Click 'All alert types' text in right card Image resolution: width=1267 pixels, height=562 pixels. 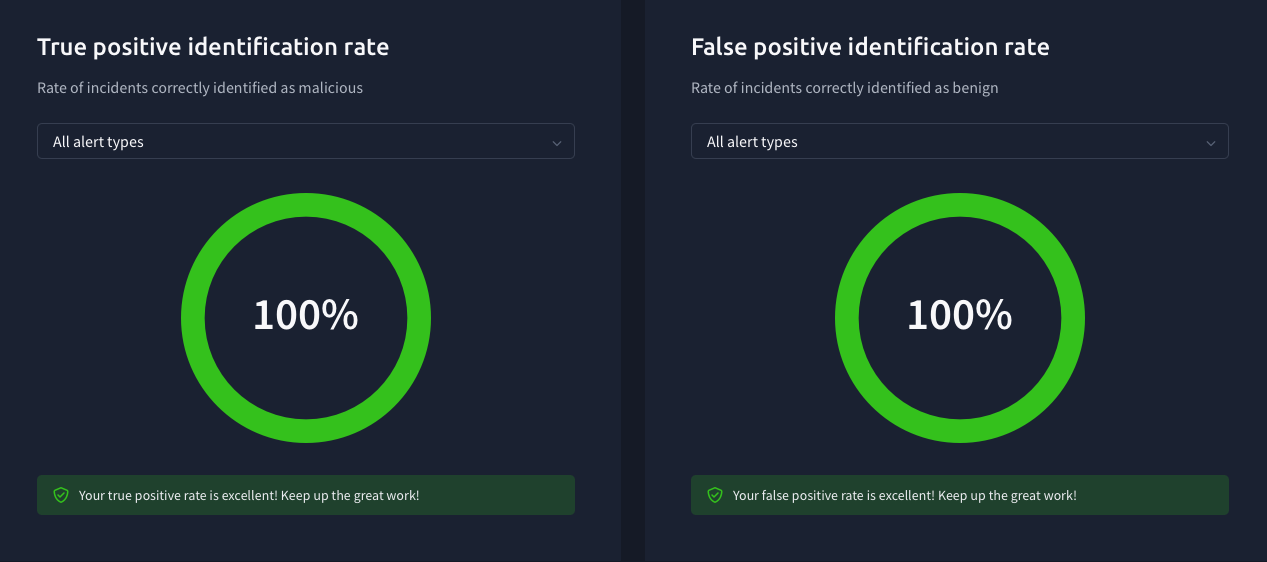(752, 142)
